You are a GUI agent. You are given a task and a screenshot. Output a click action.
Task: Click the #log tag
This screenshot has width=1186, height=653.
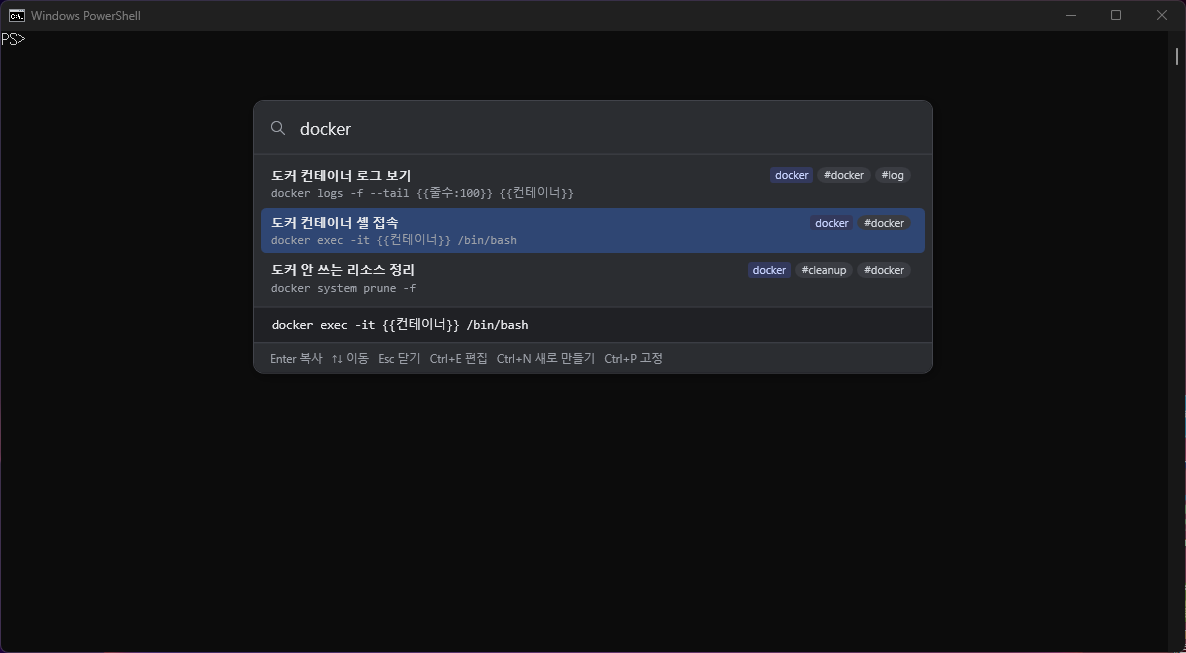(x=893, y=176)
